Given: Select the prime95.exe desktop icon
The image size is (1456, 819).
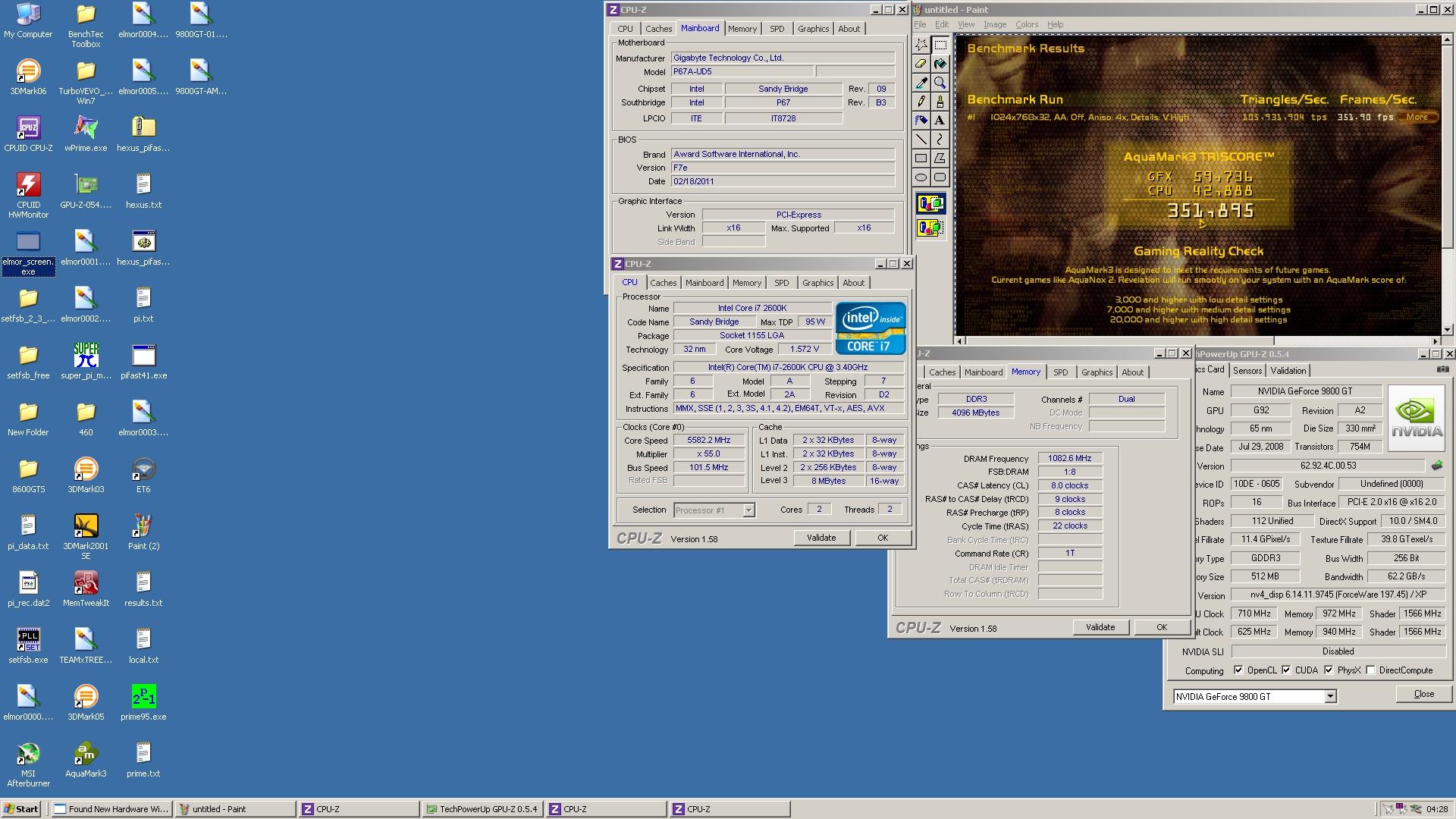Looking at the screenshot, I should pyautogui.click(x=143, y=703).
